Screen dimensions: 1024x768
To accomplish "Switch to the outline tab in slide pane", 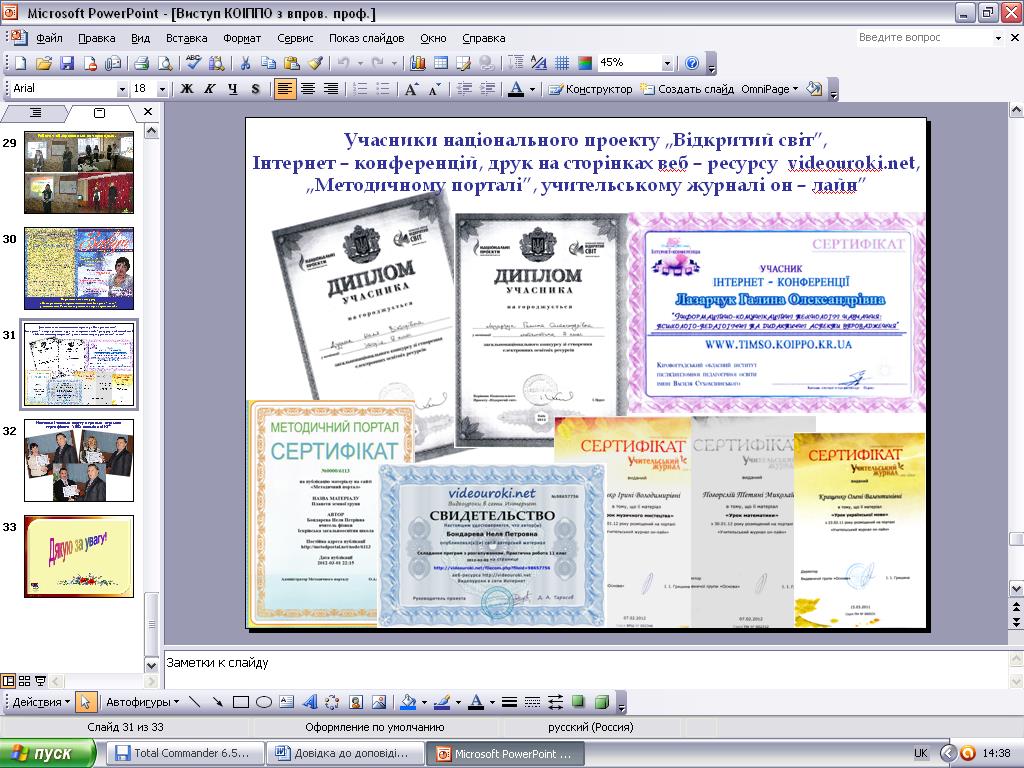I will 35,113.
